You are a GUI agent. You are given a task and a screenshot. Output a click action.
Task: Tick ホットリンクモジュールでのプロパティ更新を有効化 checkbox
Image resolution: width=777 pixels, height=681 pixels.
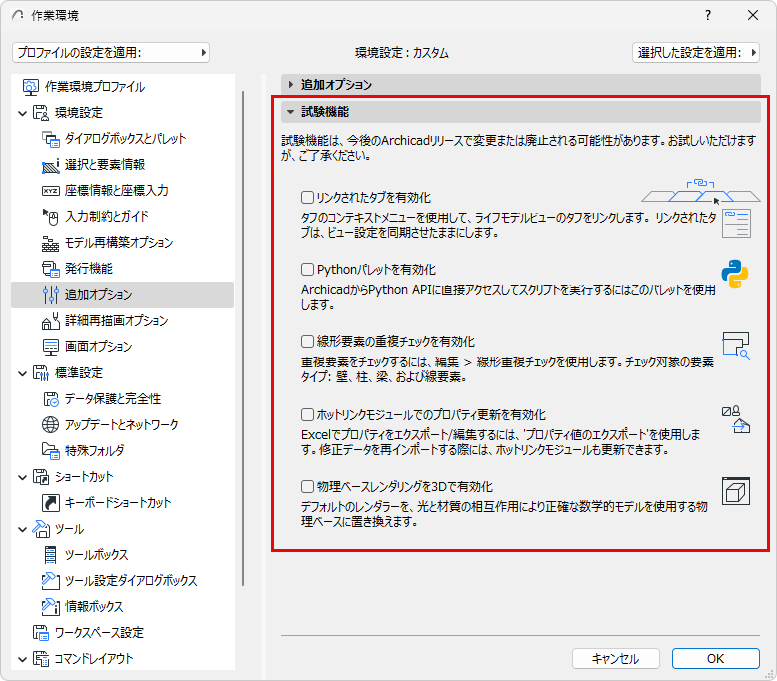click(307, 414)
